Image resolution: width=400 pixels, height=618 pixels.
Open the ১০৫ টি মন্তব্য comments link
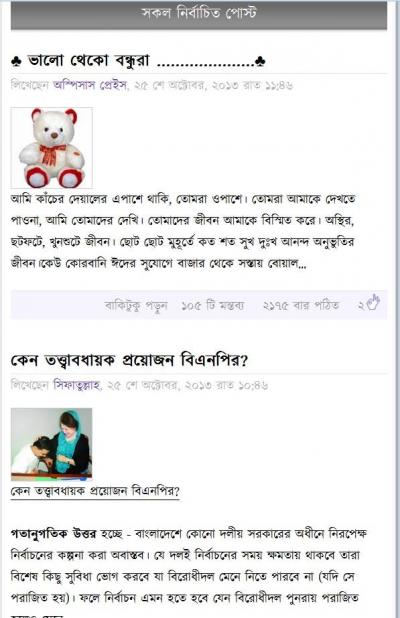(213, 305)
